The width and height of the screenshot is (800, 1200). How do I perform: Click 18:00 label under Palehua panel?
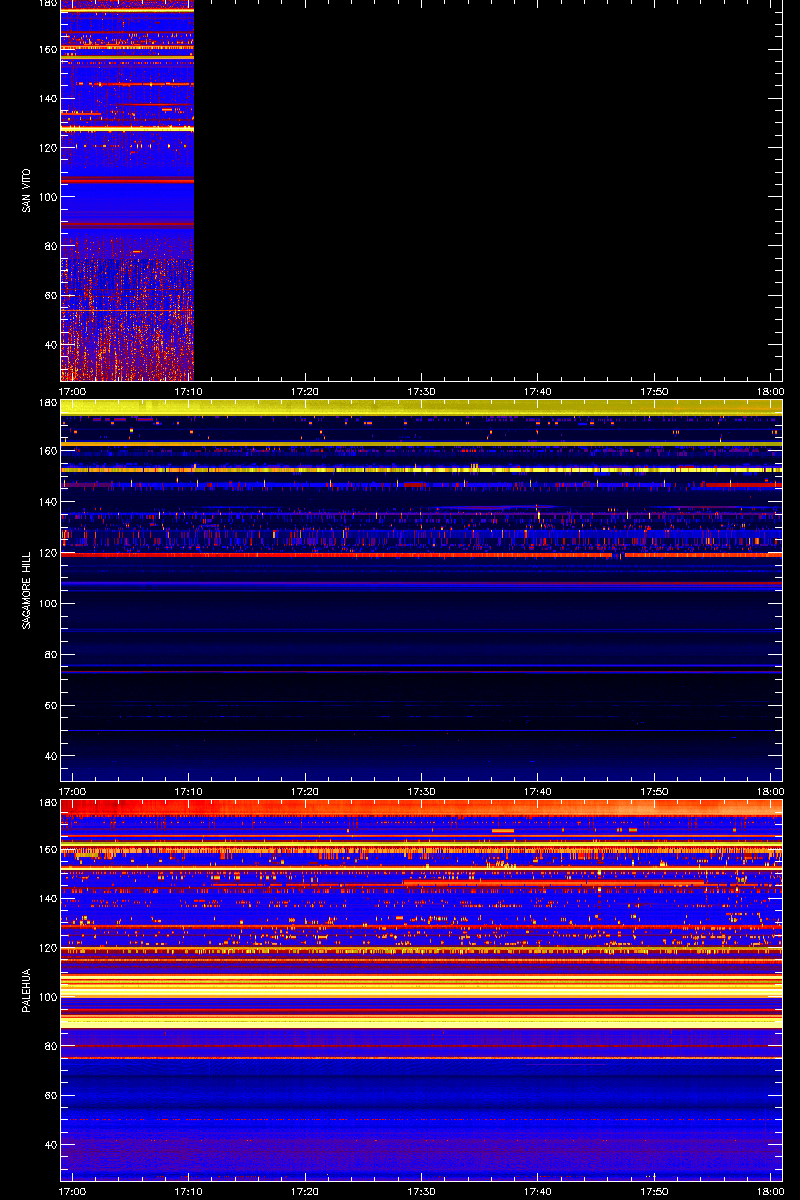[x=770, y=1191]
